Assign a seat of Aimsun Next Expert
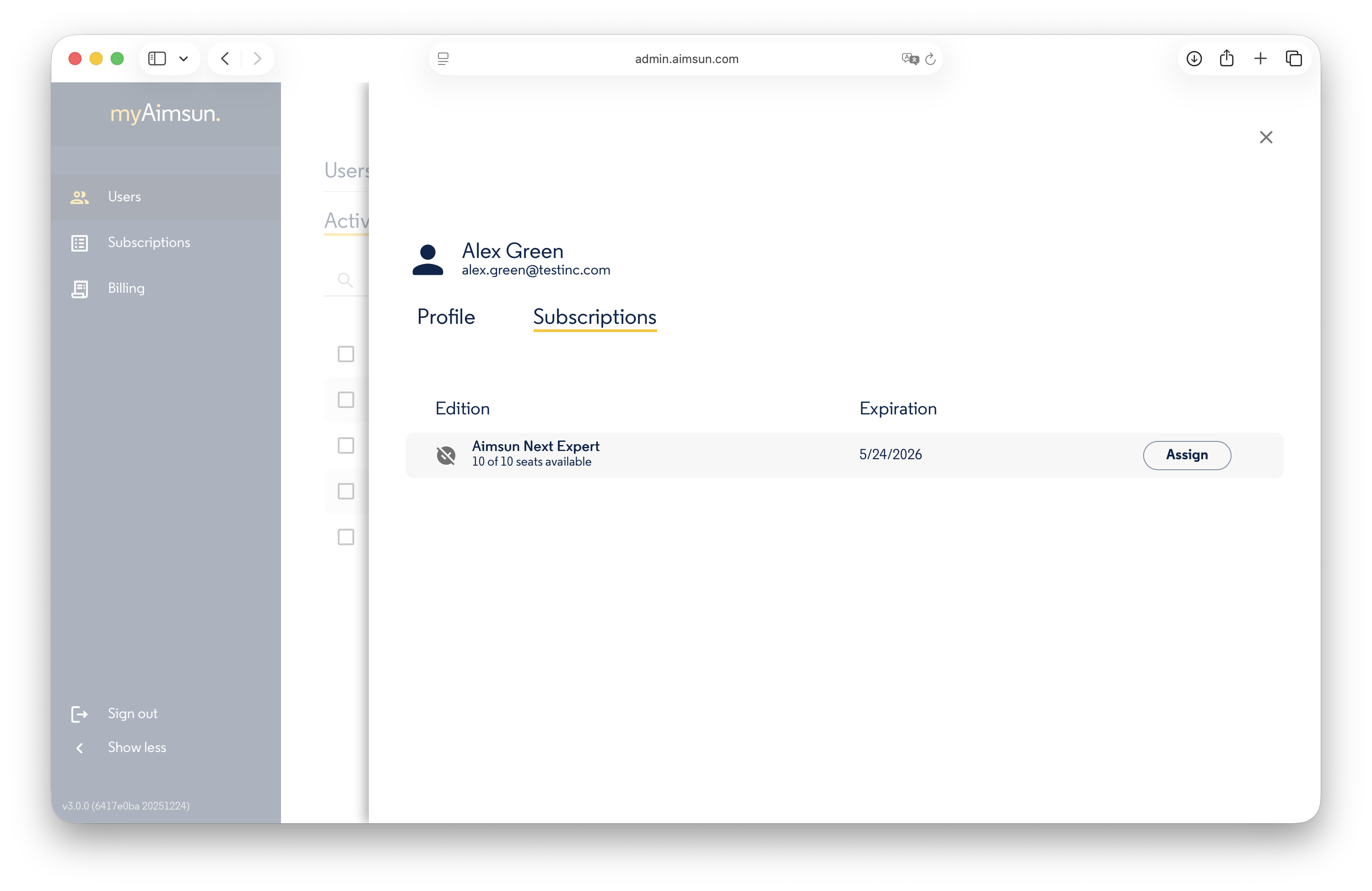Image resolution: width=1372 pixels, height=891 pixels. tap(1186, 455)
